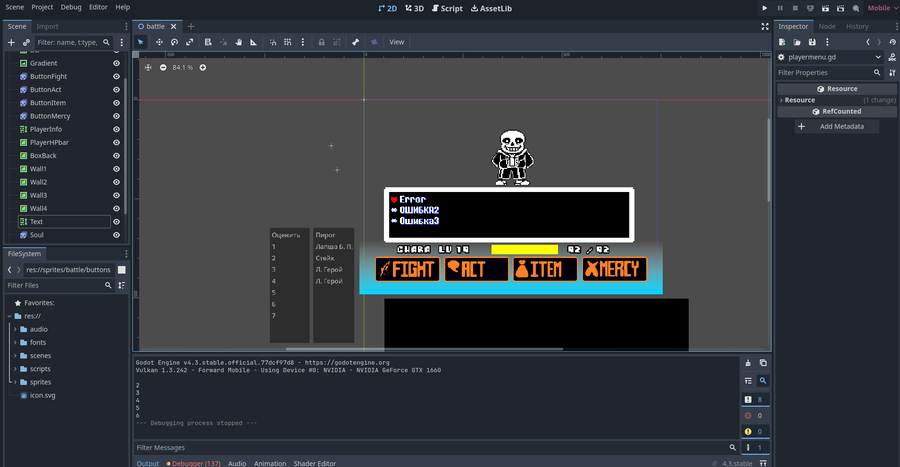Toggle visibility of the Wall3 node
The image size is (900, 467).
pos(117,195)
